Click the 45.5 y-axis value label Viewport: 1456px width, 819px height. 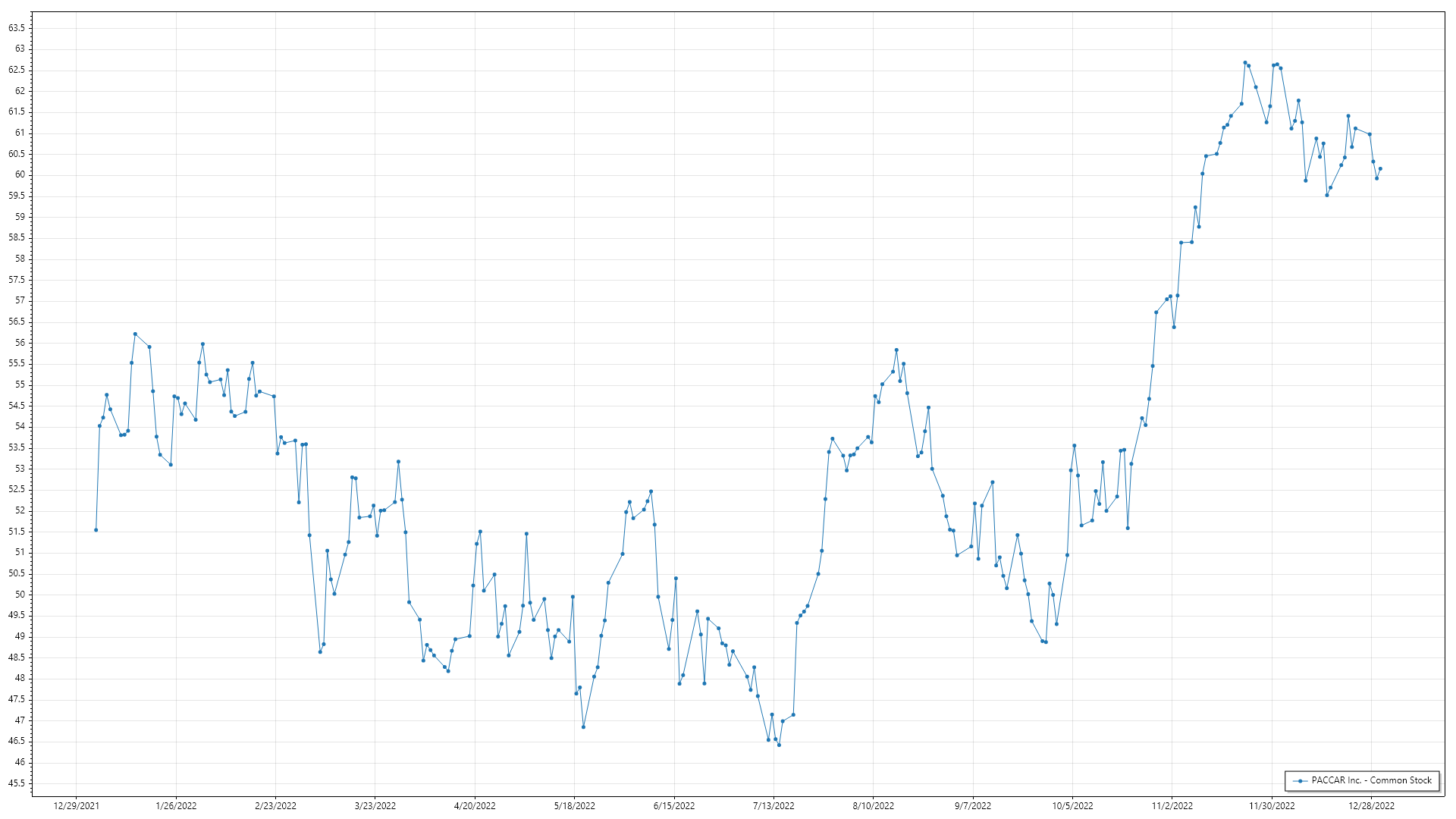(x=17, y=783)
